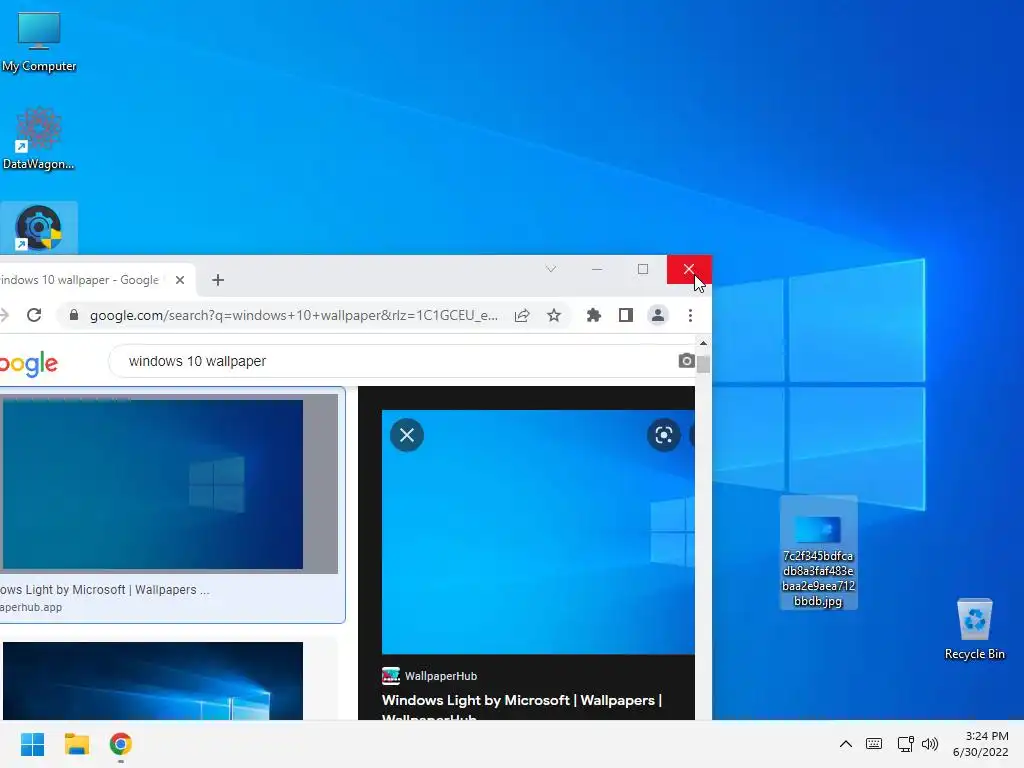Open the volume control tray icon
Viewport: 1024px width, 768px height.
click(x=930, y=744)
